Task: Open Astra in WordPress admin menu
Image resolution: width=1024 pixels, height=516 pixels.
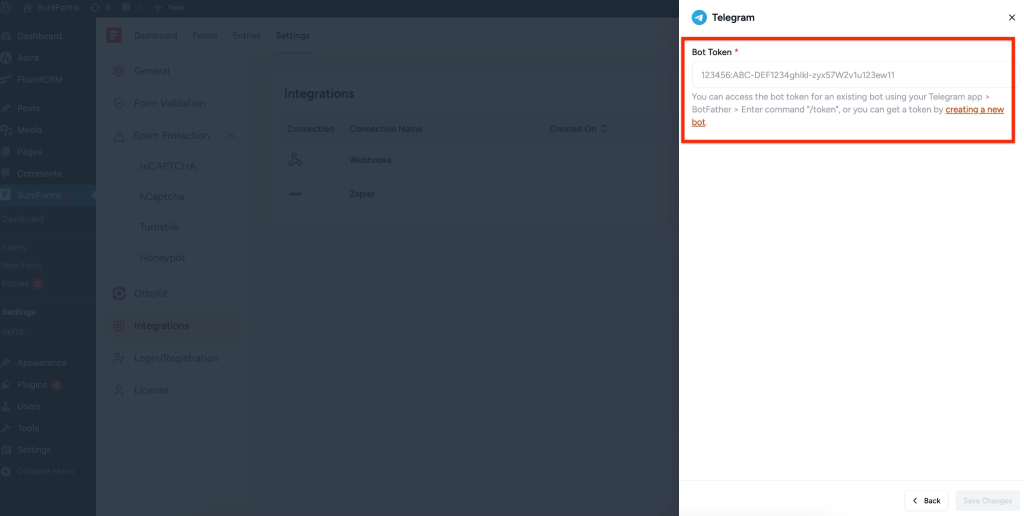Action: (x=27, y=57)
